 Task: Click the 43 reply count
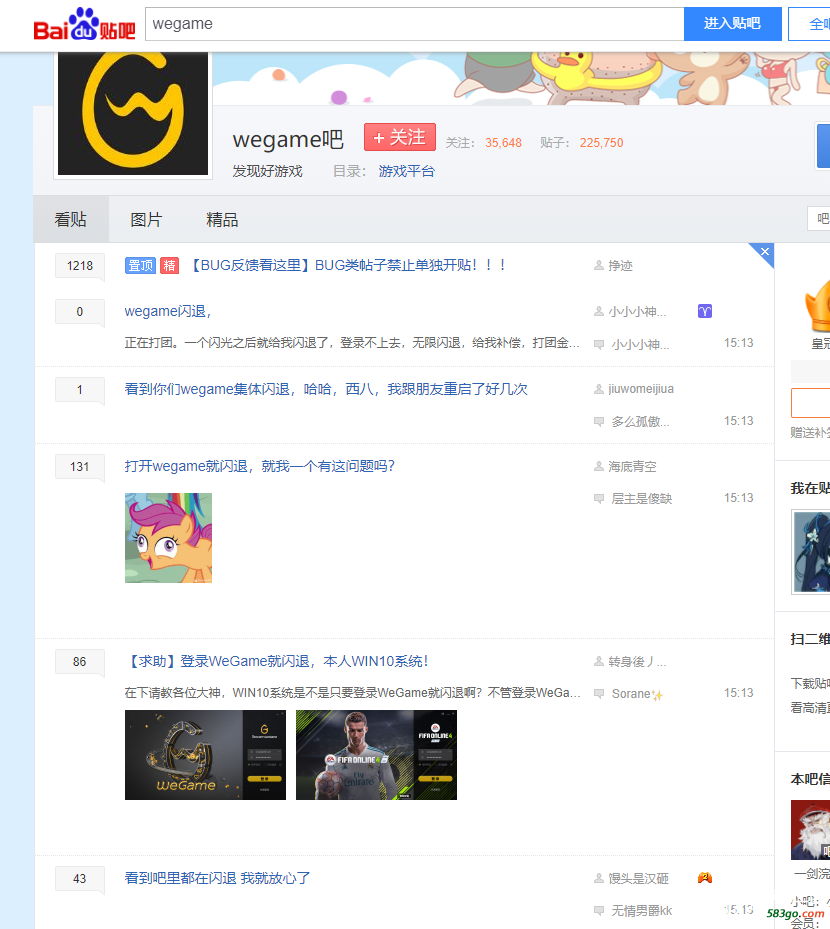[x=80, y=879]
